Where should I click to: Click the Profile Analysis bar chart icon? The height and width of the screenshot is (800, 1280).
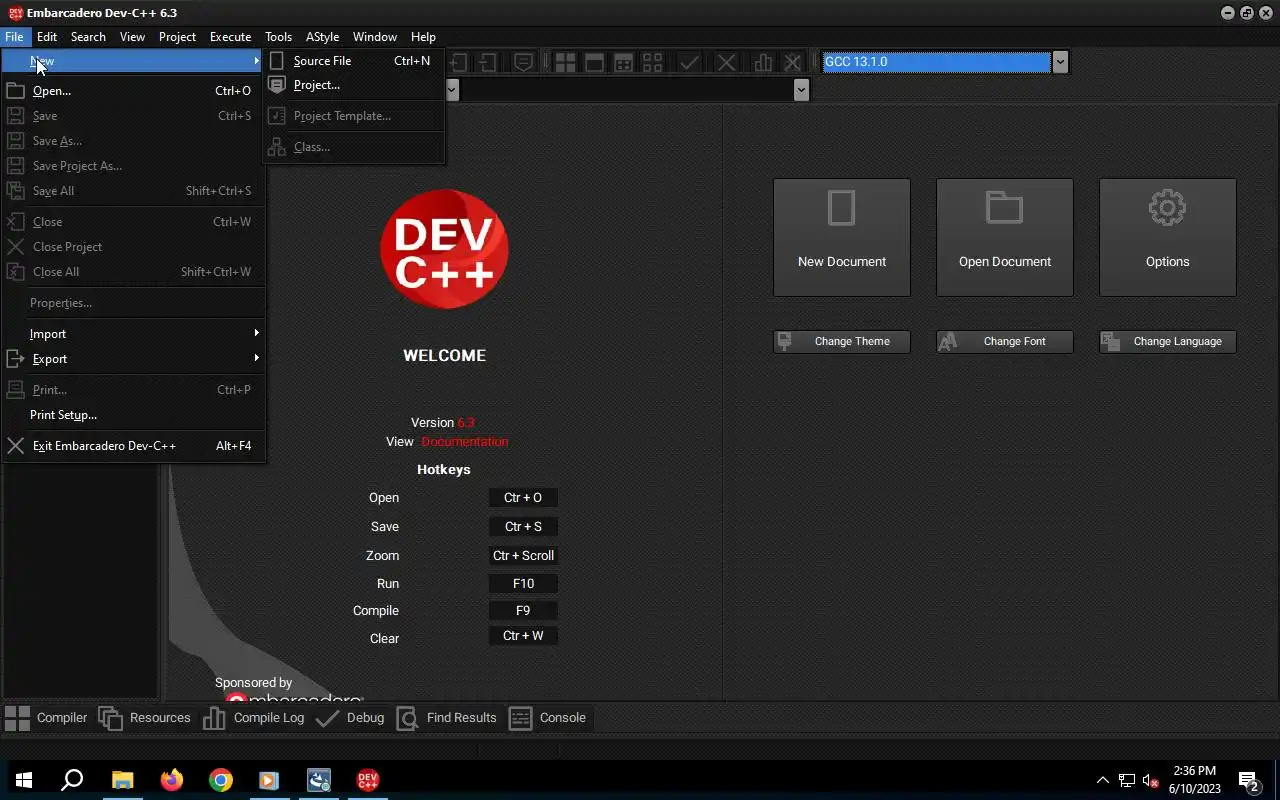pos(763,62)
